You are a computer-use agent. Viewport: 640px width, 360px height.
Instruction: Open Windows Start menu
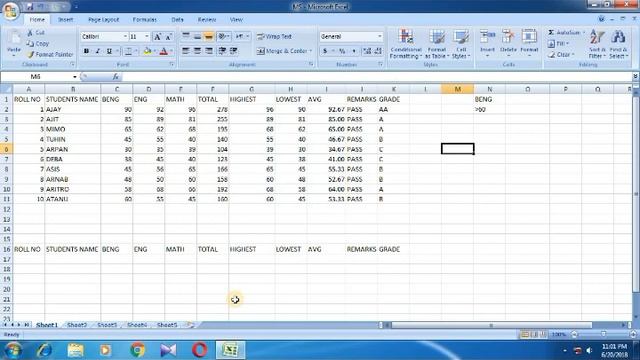coord(13,350)
